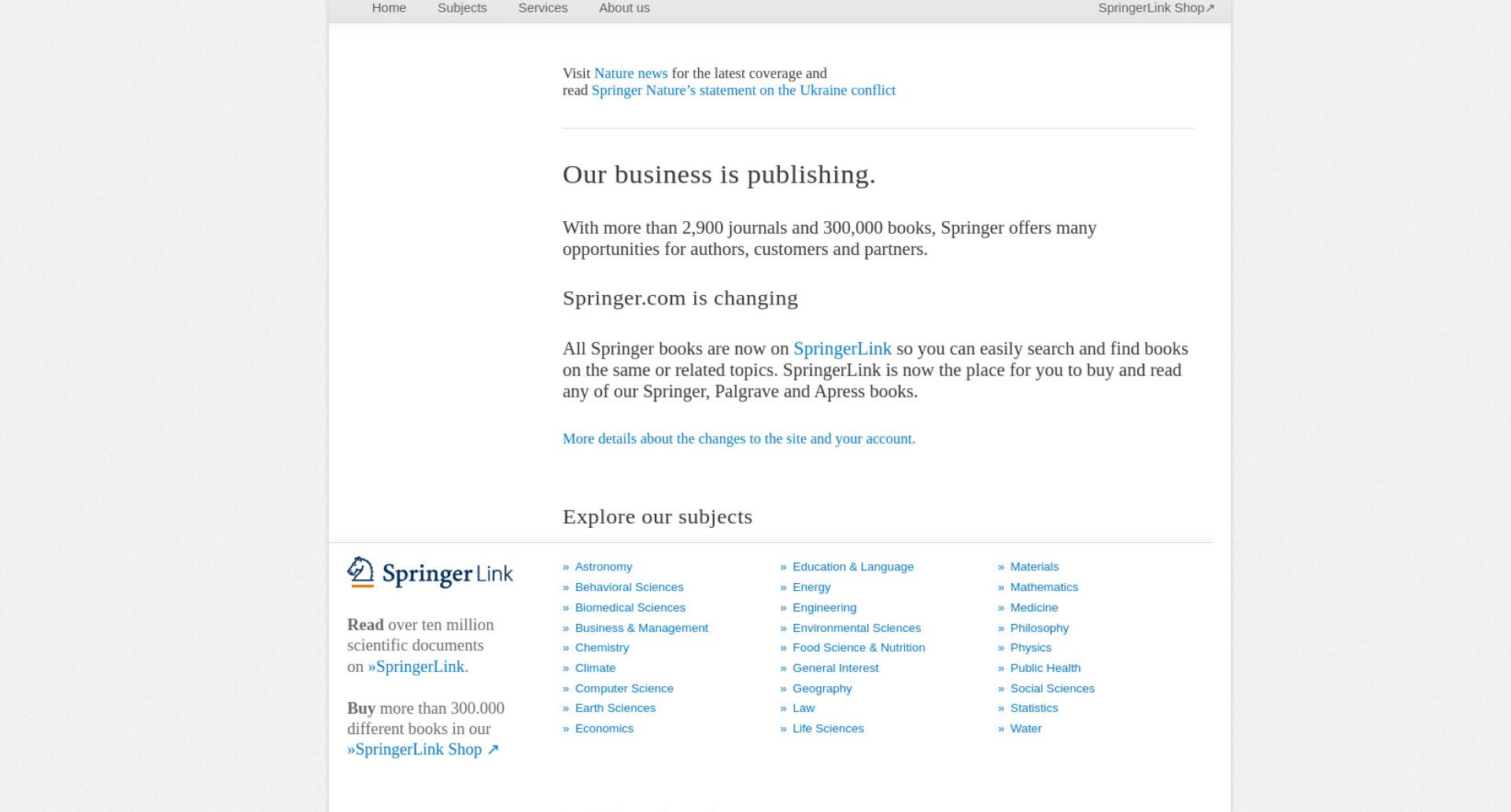The width and height of the screenshot is (1511, 812).
Task: Read Springer Nature's Ukraine conflict statement
Action: 743,90
